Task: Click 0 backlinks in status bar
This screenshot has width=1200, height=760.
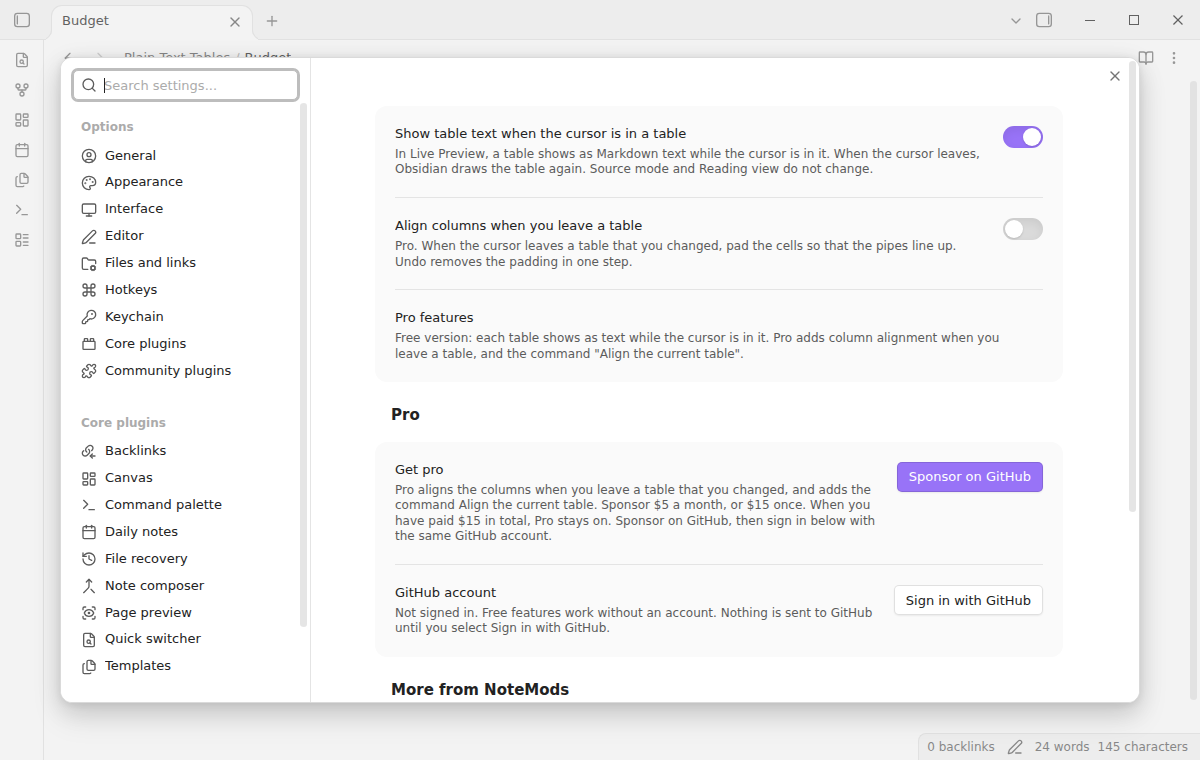Action: [961, 747]
